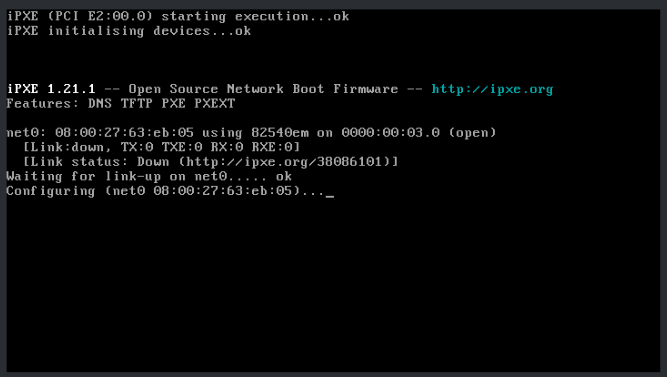
Task: Click the http://ipxe.org link
Action: click(492, 89)
